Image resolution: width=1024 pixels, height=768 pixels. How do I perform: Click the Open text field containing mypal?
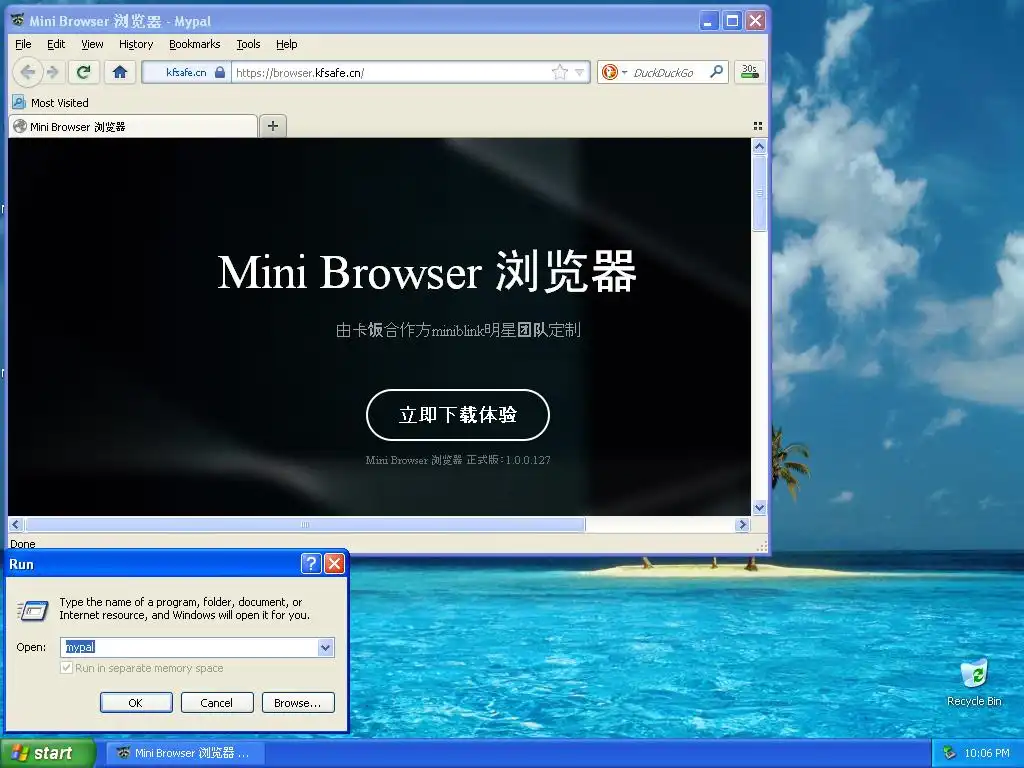pos(189,647)
